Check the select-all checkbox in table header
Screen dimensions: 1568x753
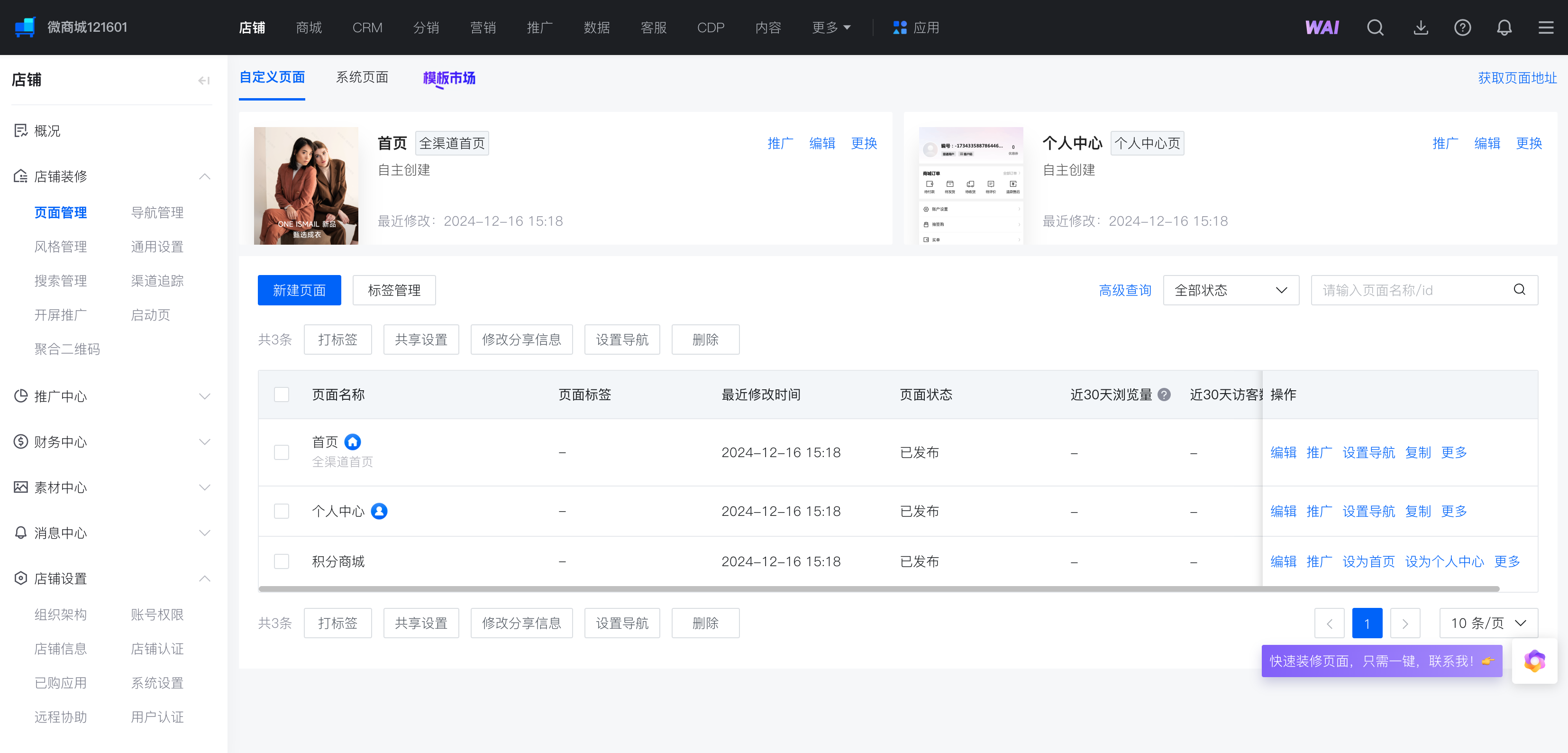(x=282, y=395)
